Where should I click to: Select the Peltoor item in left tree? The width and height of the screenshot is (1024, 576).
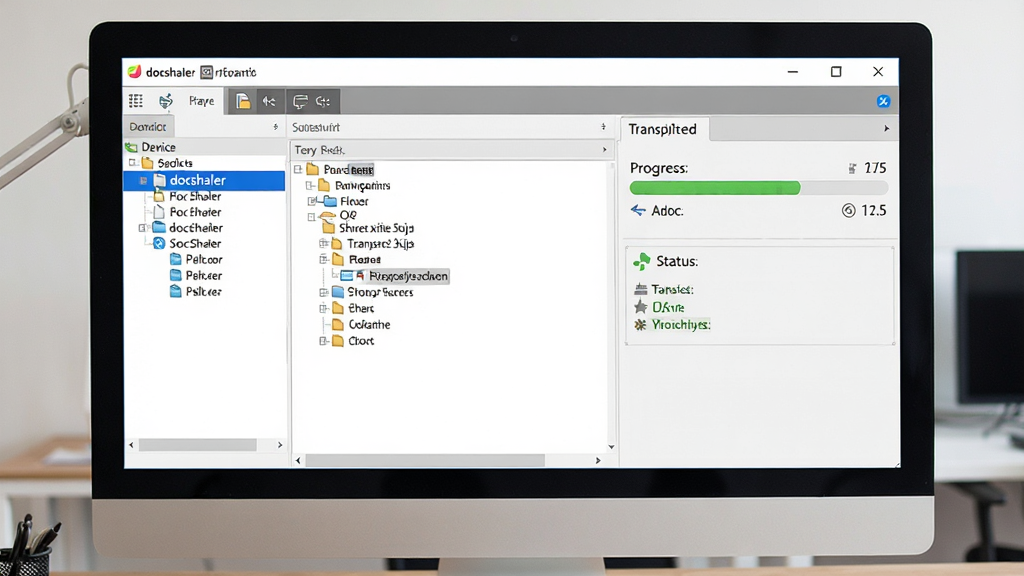(204, 259)
